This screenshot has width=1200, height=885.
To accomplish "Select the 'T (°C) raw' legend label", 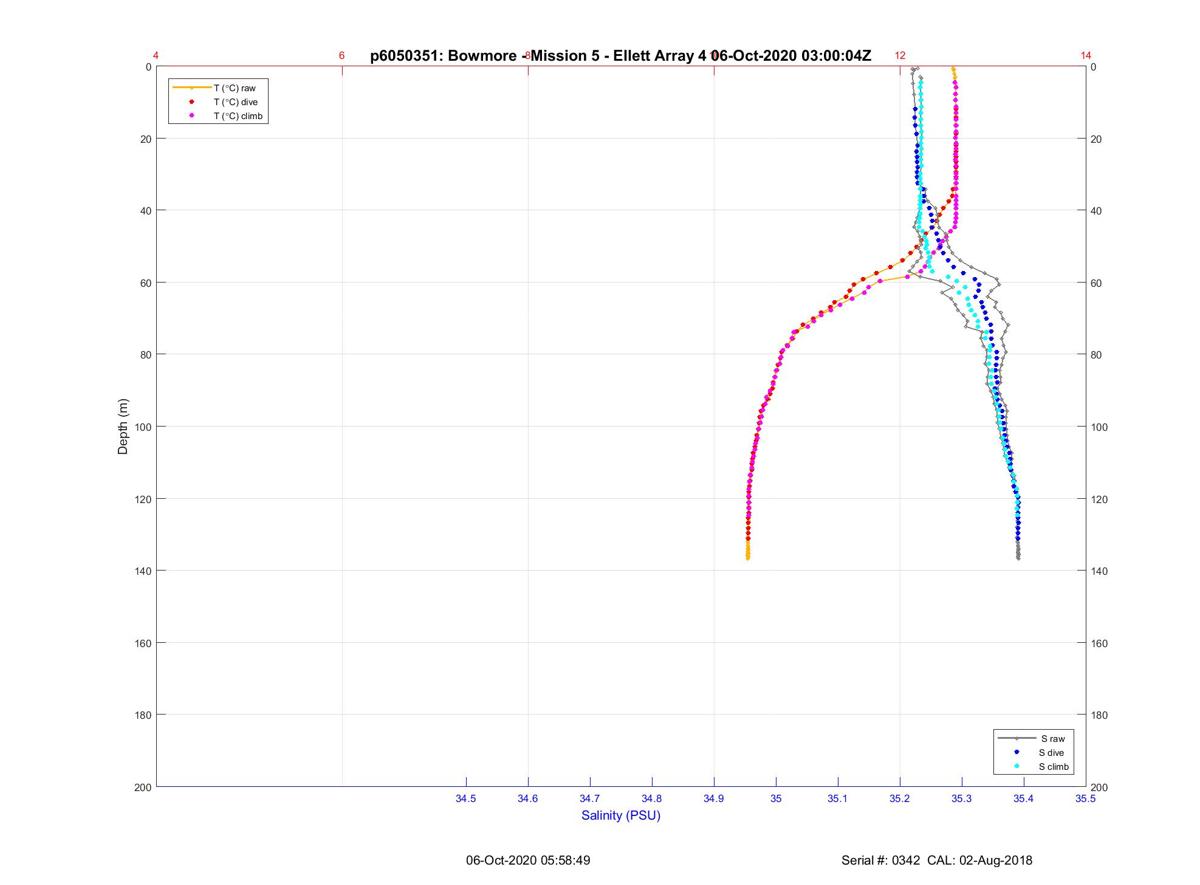I will click(235, 88).
